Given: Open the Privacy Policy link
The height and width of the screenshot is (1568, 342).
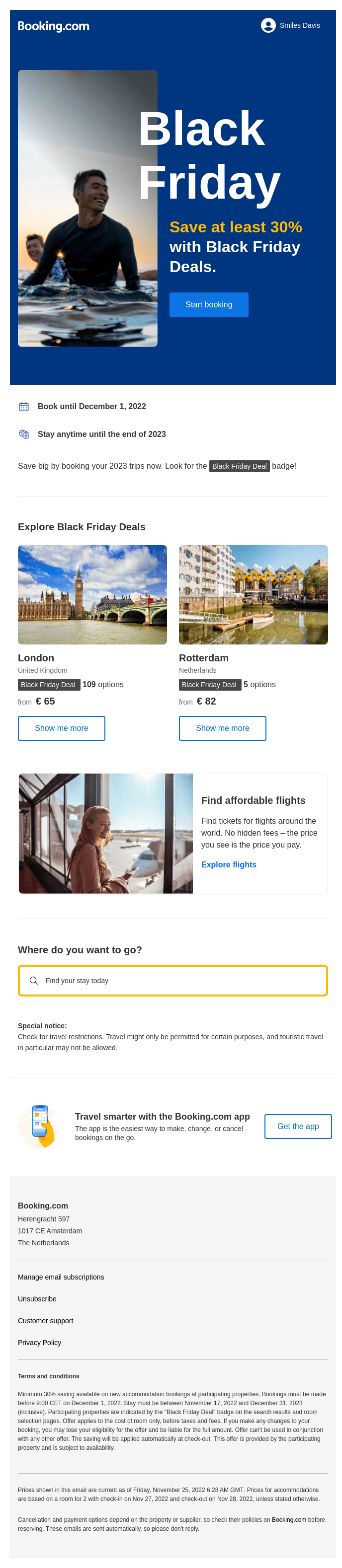Looking at the screenshot, I should (40, 1342).
